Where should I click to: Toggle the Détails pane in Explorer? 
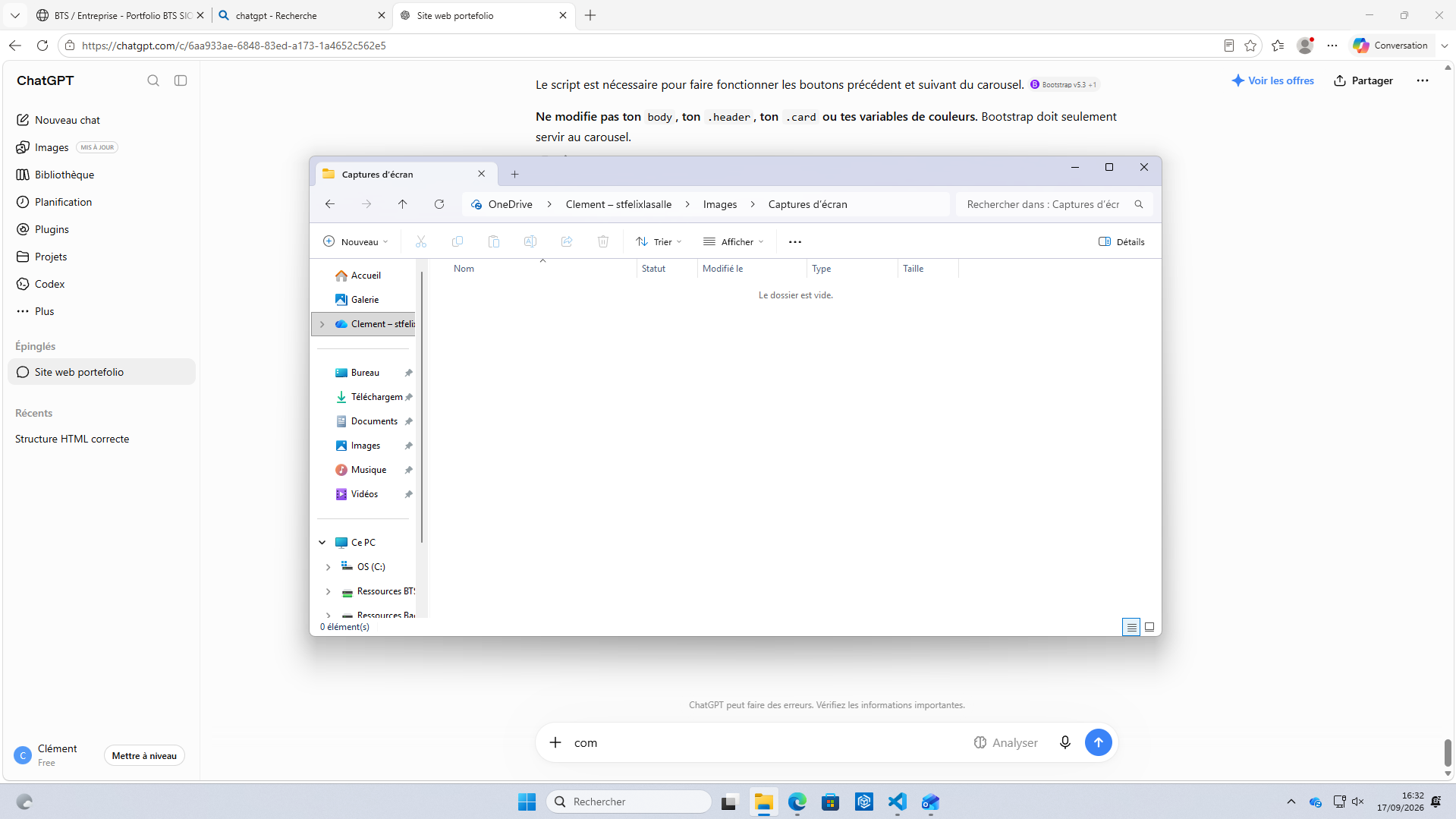click(1121, 241)
